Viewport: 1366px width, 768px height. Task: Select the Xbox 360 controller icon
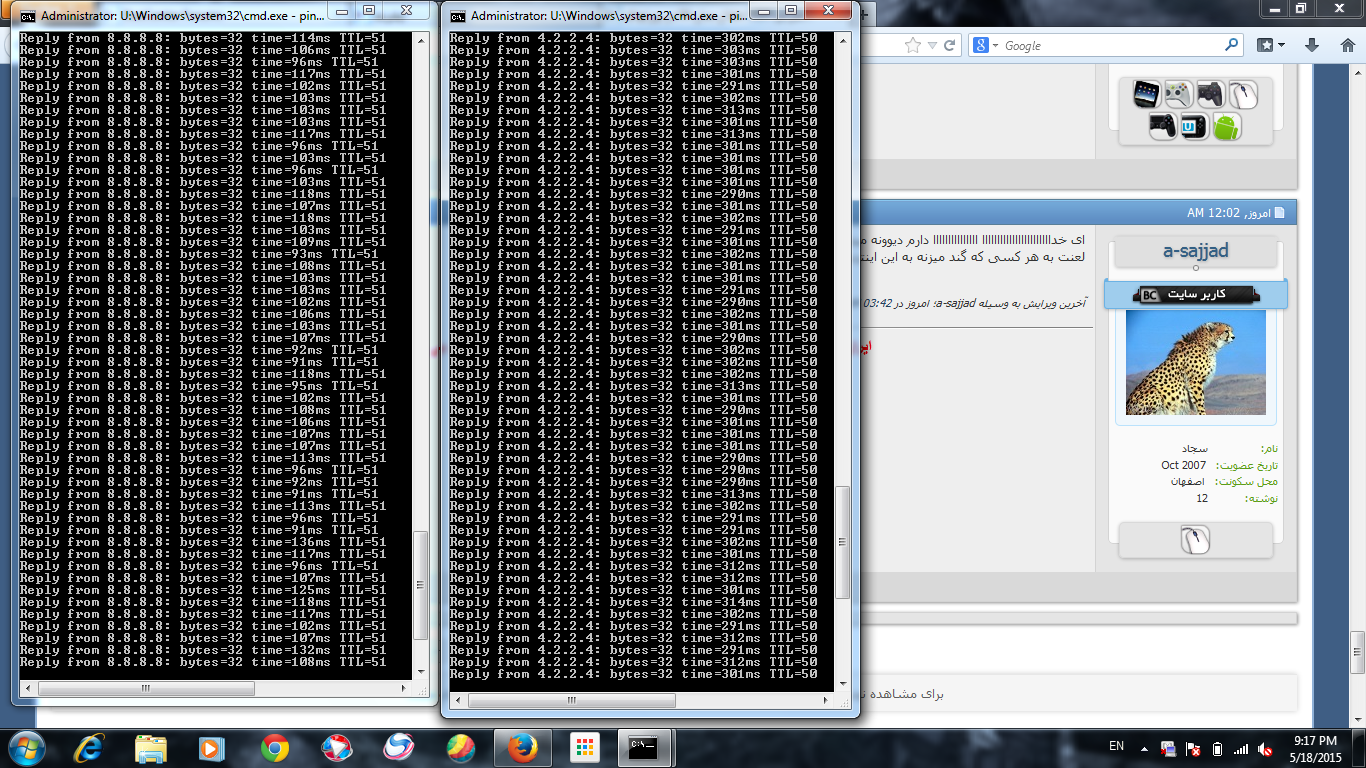point(1178,95)
